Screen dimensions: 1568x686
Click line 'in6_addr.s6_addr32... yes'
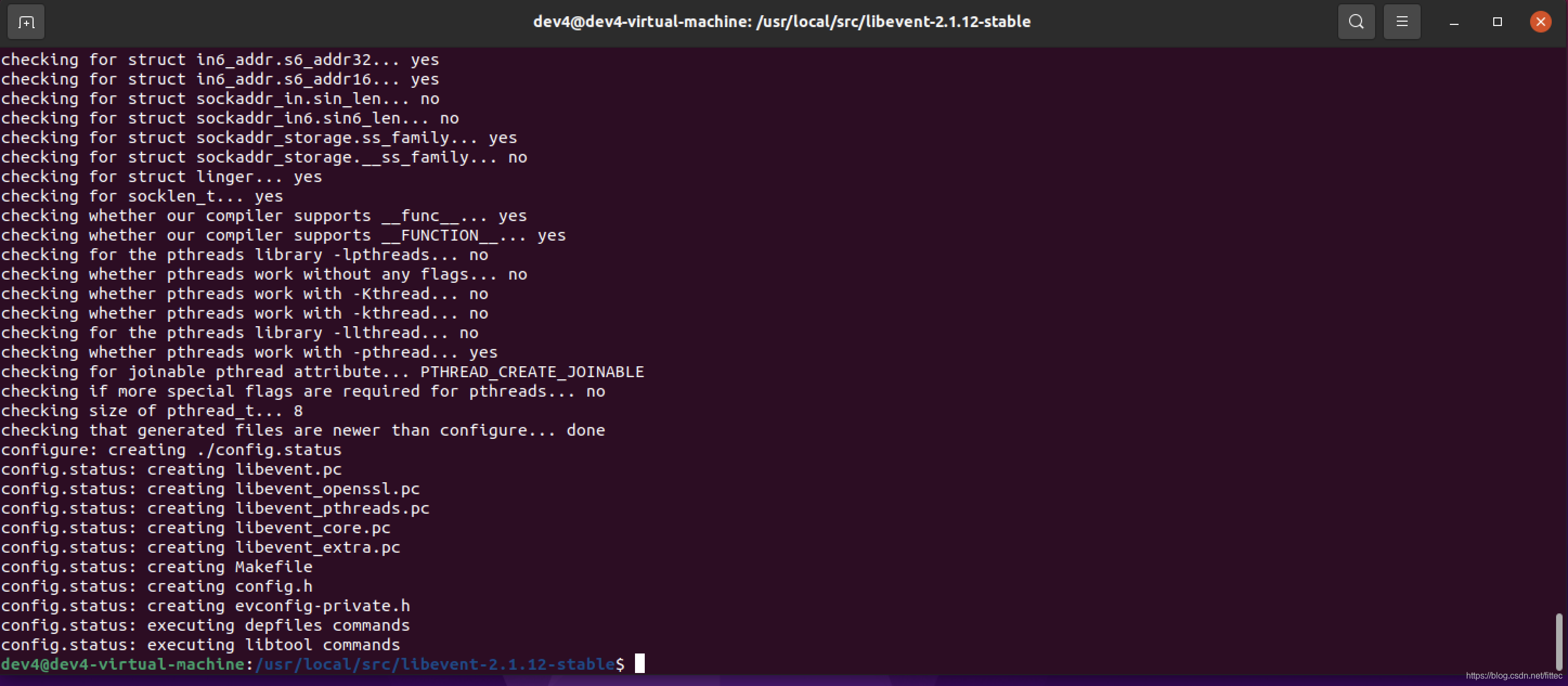pos(220,60)
